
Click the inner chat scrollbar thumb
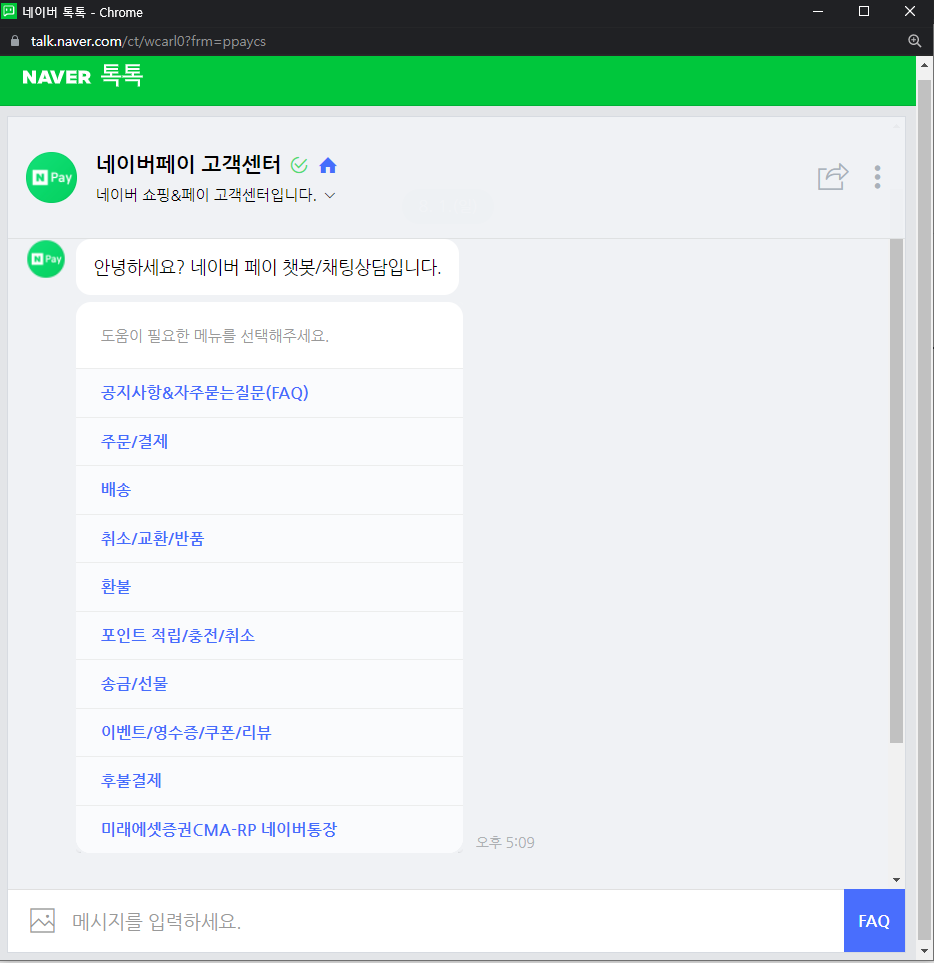click(x=897, y=491)
